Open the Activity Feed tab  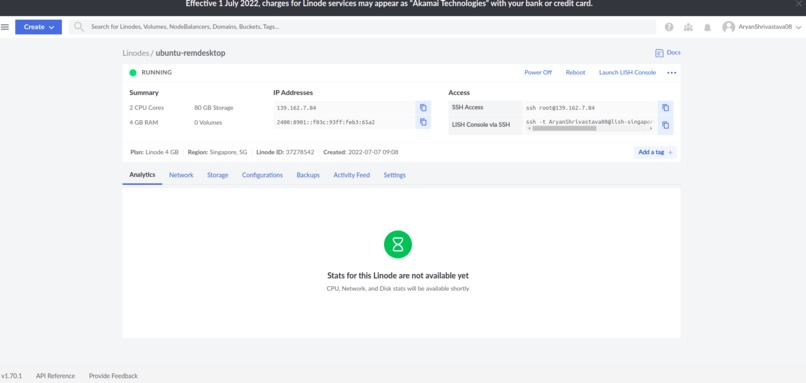pyautogui.click(x=352, y=175)
